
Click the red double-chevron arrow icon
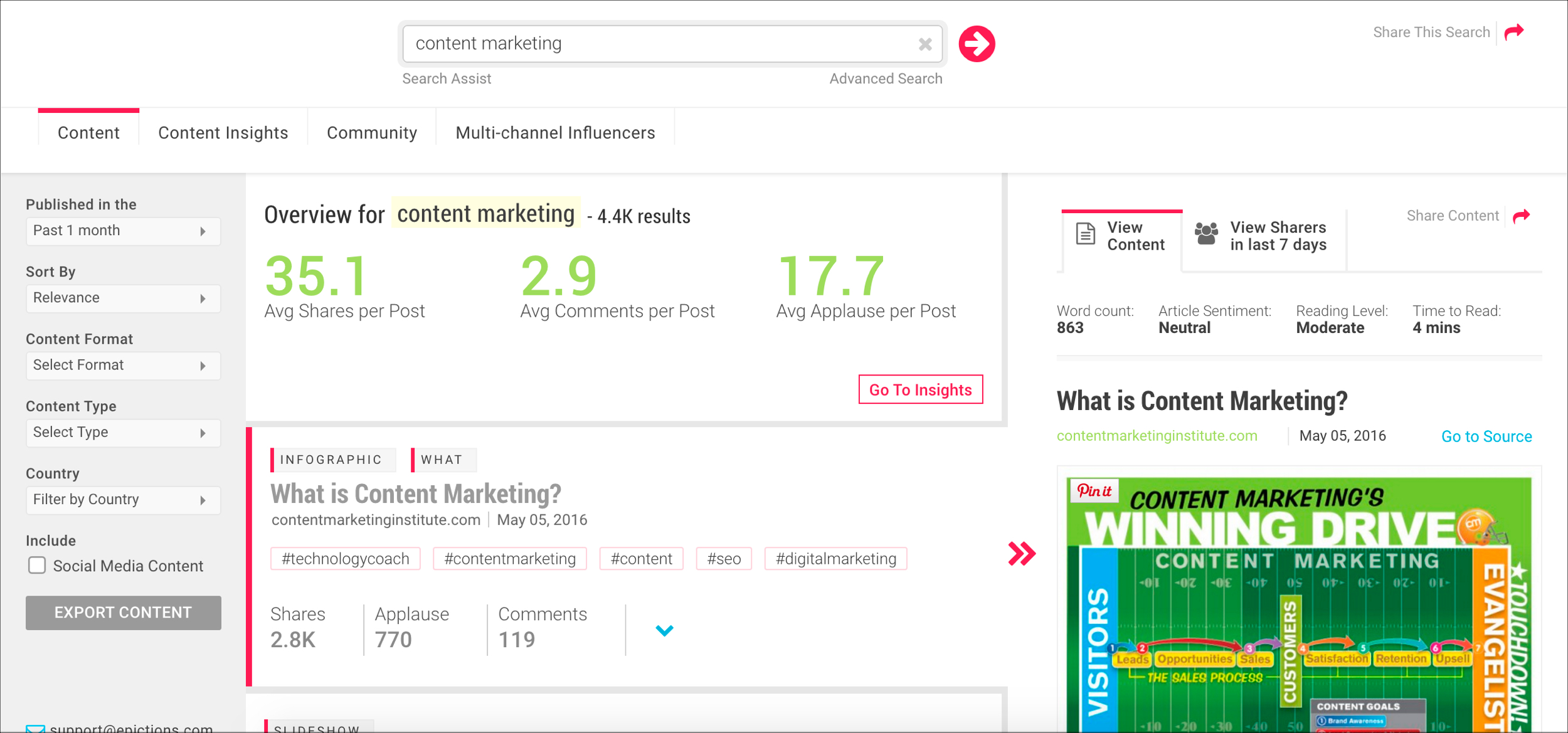tap(1022, 554)
